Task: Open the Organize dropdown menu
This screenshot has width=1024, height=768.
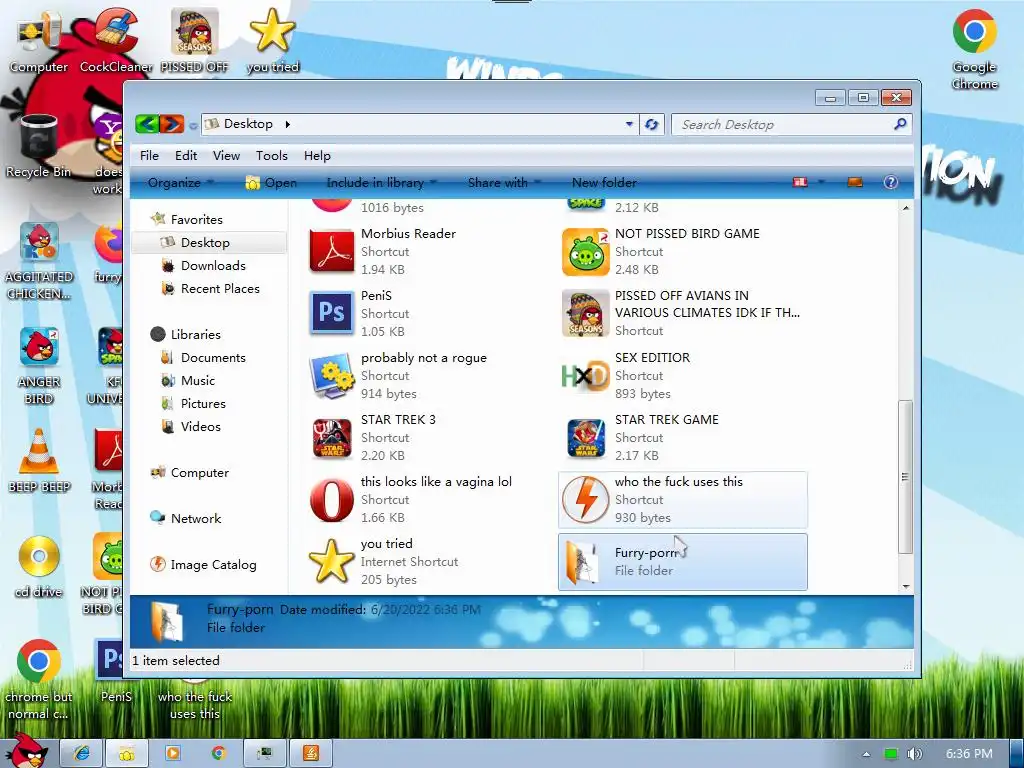Action: click(x=180, y=183)
